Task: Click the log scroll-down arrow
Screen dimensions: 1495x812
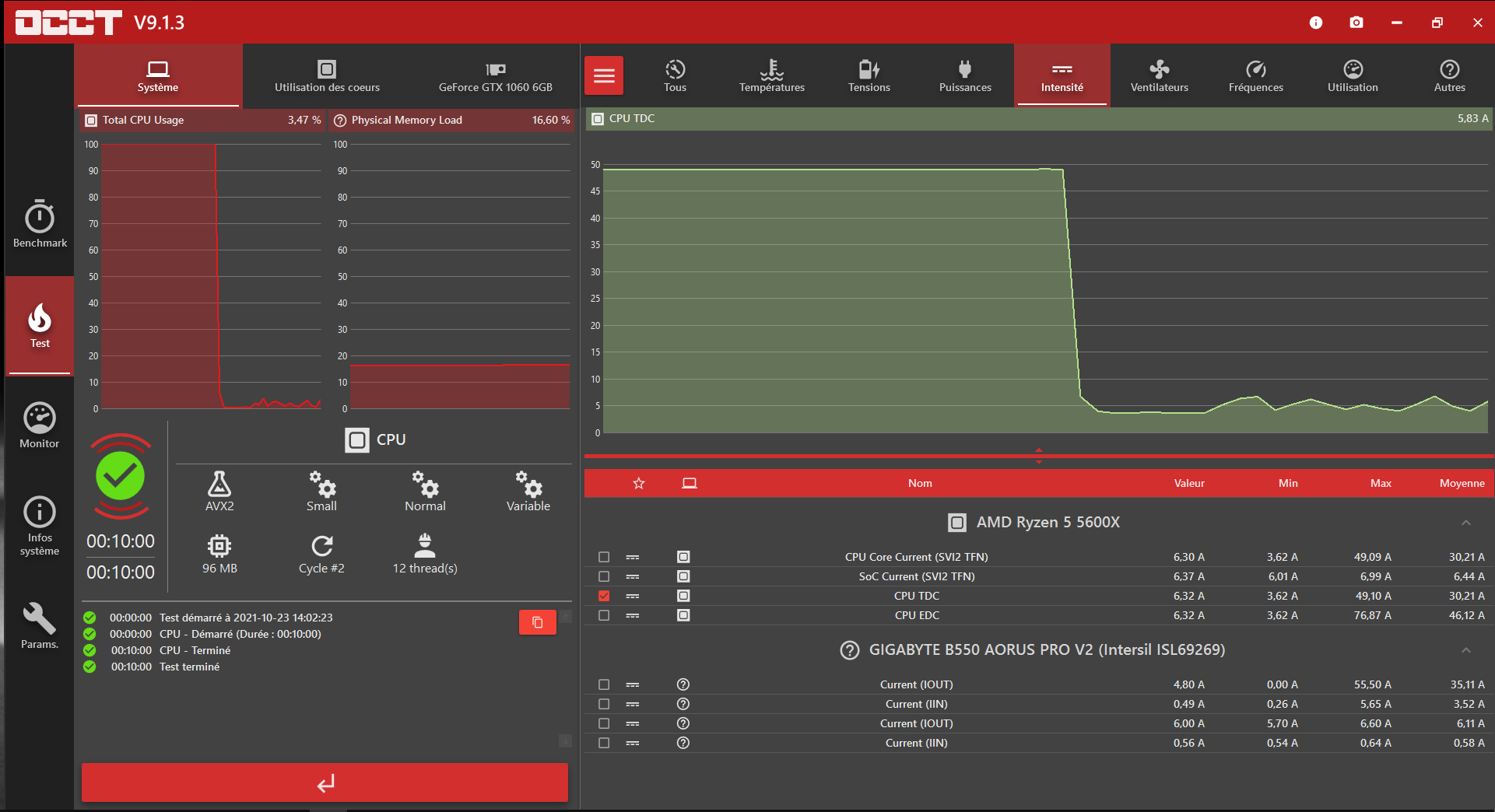Action: (566, 740)
